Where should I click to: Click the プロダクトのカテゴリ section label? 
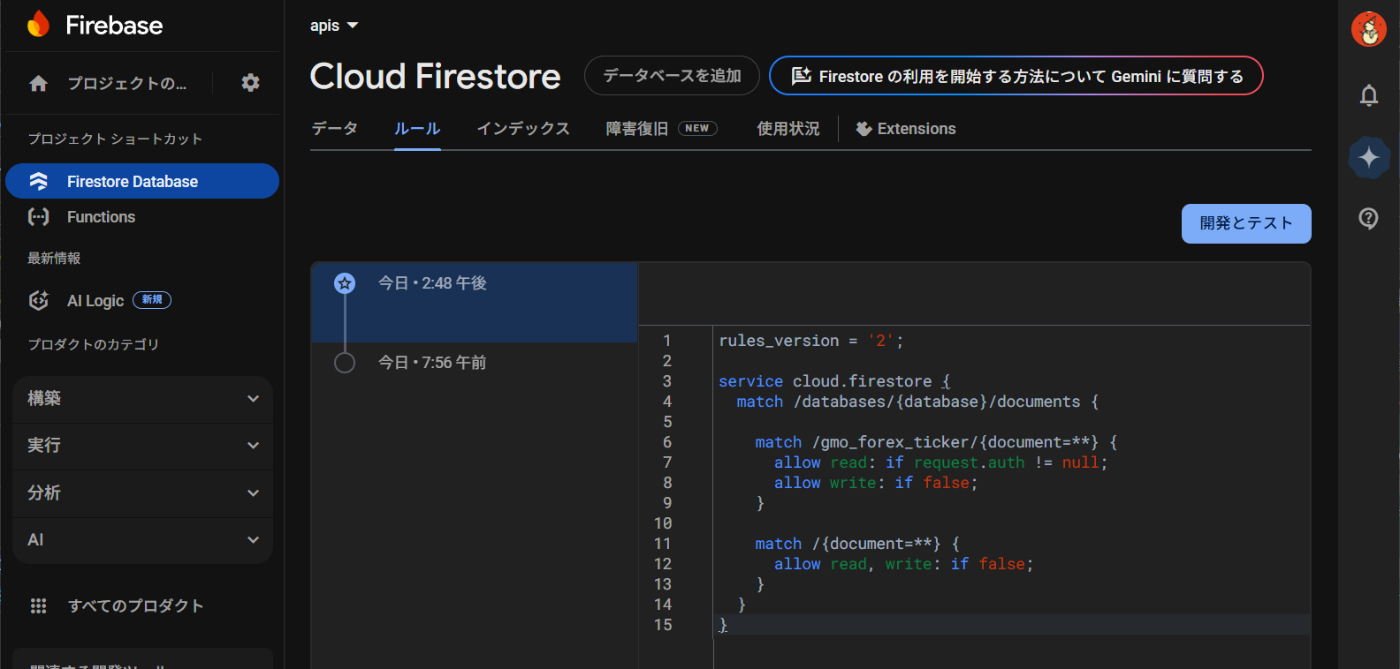pyautogui.click(x=93, y=345)
